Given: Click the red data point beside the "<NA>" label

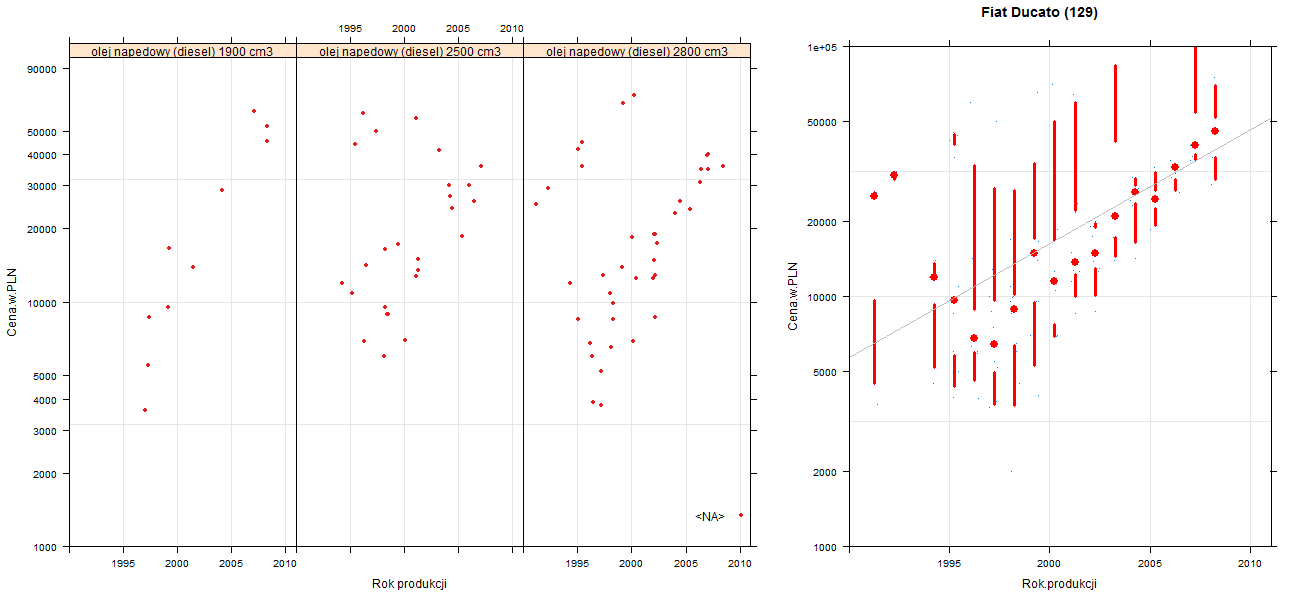Looking at the screenshot, I should coord(741,515).
